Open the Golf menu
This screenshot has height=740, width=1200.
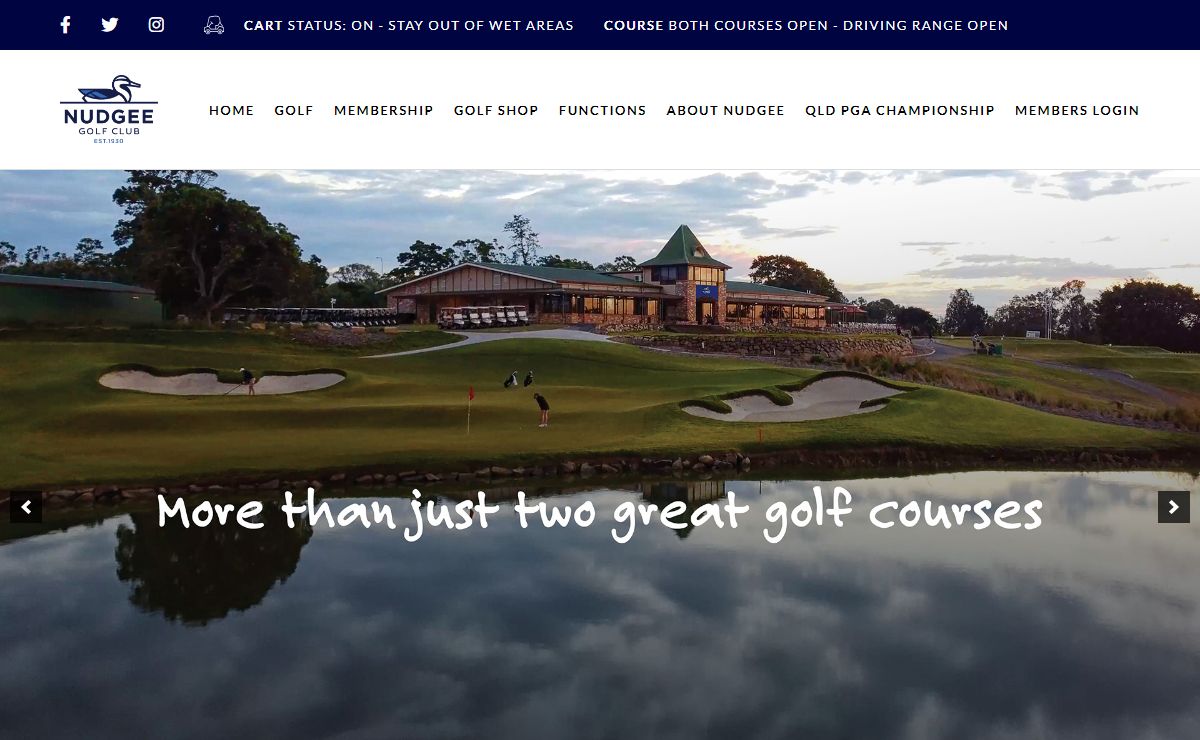(x=294, y=111)
